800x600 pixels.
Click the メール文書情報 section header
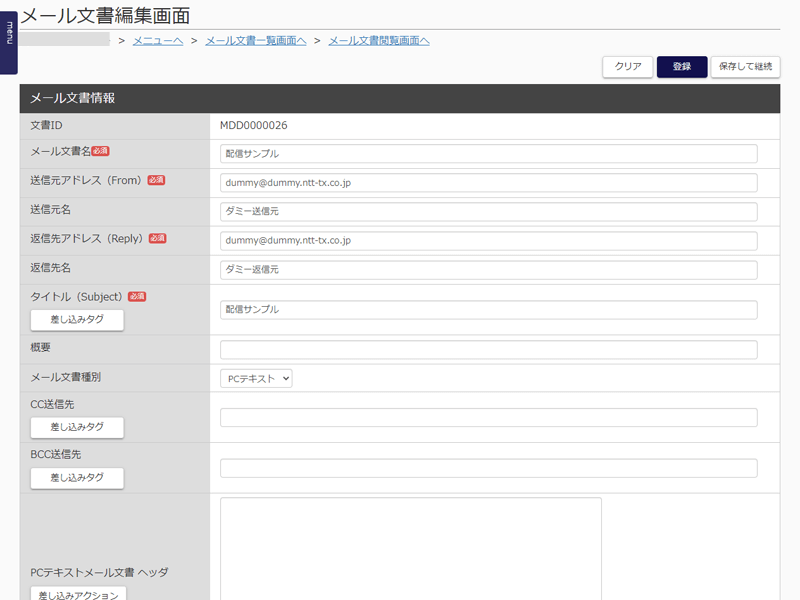pyautogui.click(x=399, y=98)
